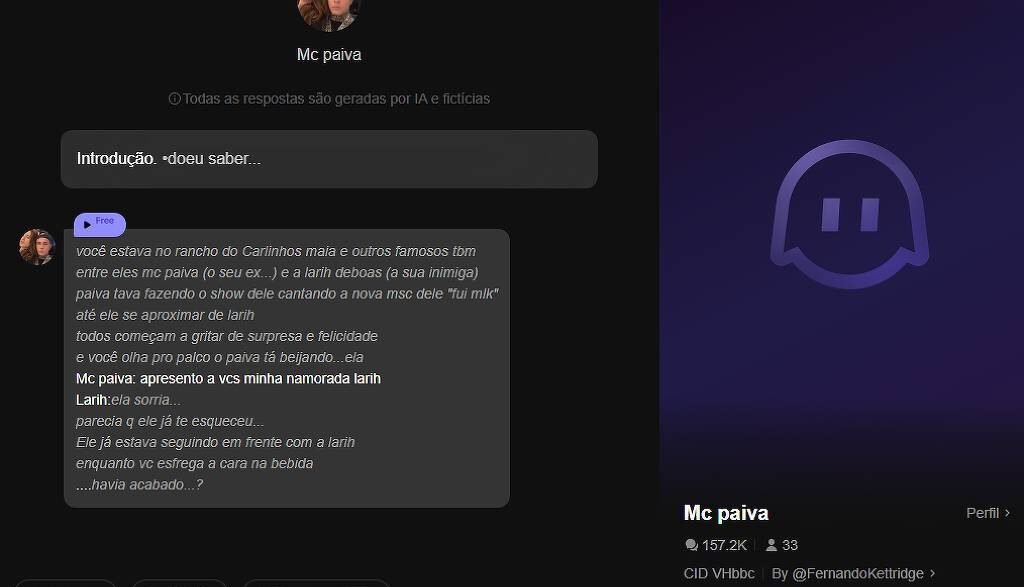The height and width of the screenshot is (587, 1024).
Task: Click the chat bubble icon next to 157.2K
Action: 691,545
